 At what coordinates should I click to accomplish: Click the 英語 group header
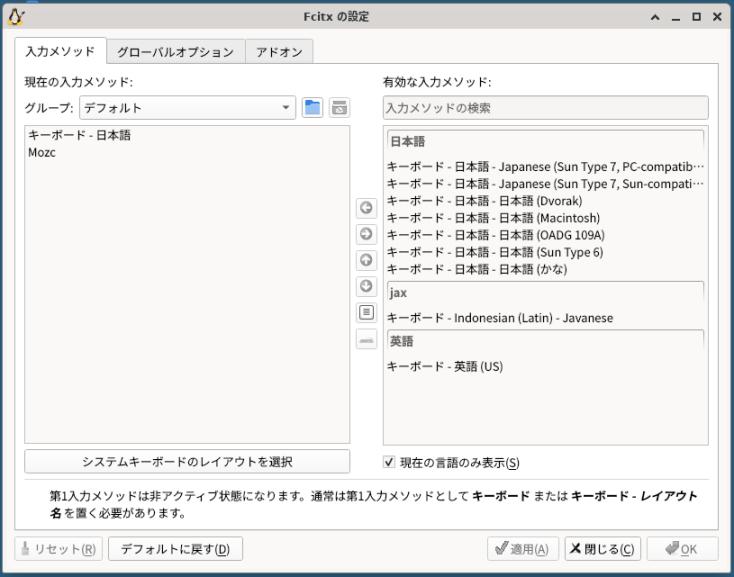click(545, 341)
